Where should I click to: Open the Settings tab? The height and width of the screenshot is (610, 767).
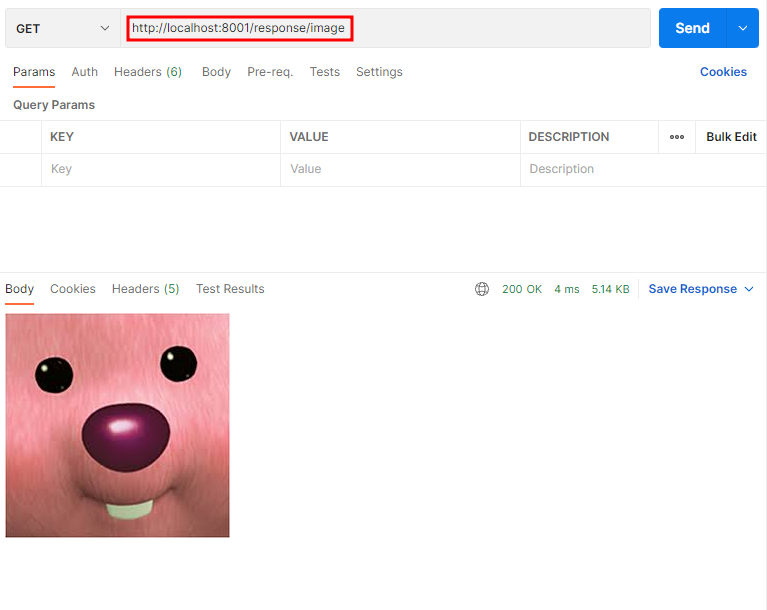point(379,72)
